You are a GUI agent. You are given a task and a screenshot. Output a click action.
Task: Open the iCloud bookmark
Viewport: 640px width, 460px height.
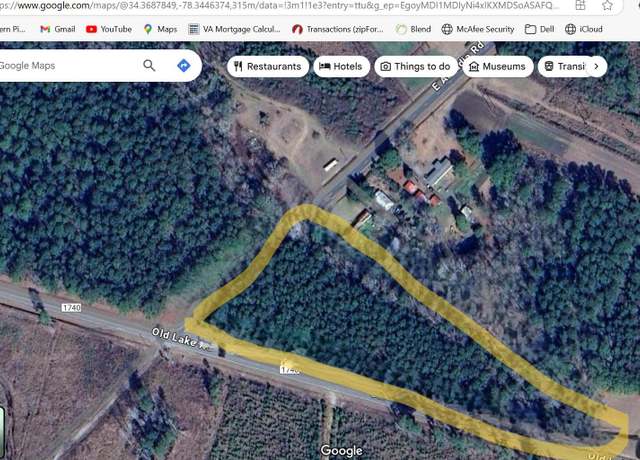point(584,29)
